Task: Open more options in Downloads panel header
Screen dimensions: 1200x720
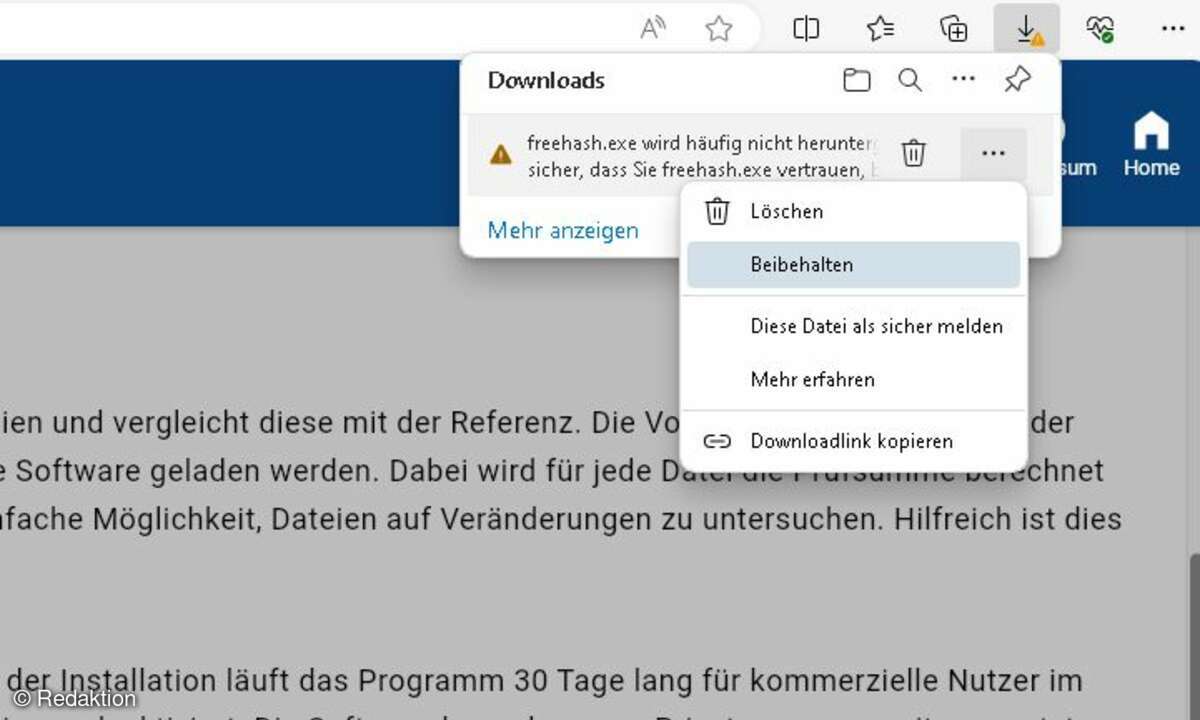Action: (963, 79)
